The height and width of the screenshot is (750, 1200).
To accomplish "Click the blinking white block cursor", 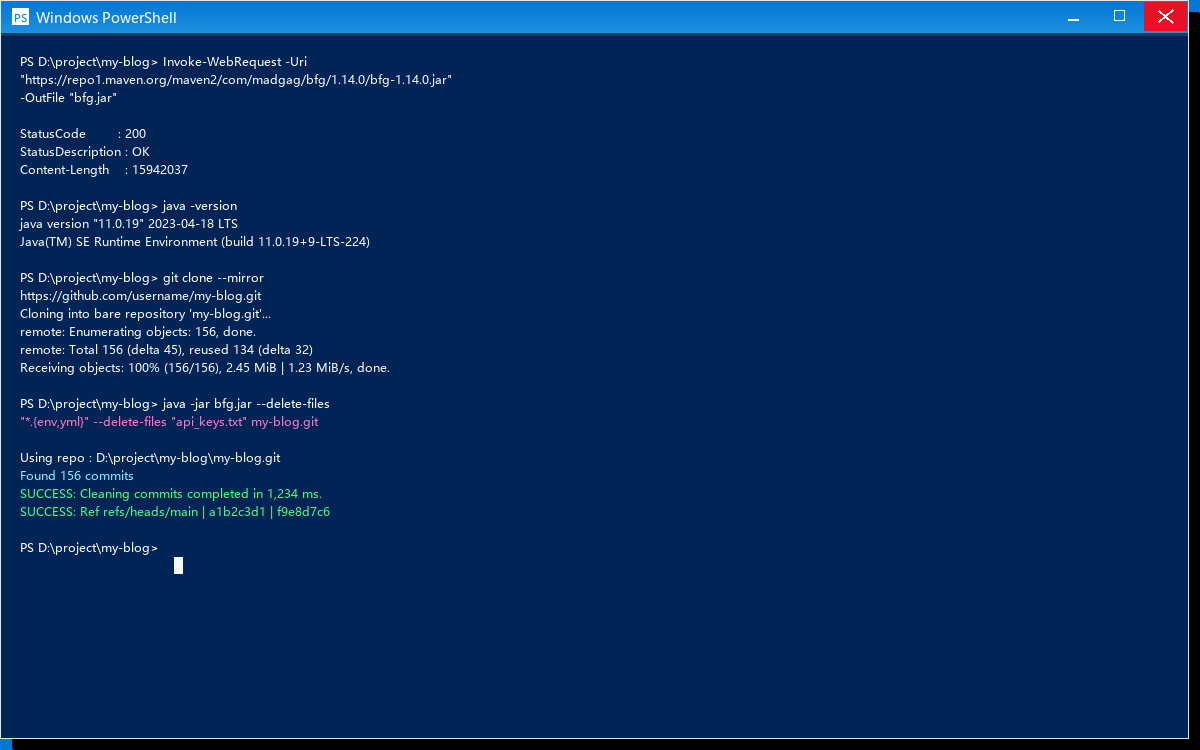I will coord(178,565).
